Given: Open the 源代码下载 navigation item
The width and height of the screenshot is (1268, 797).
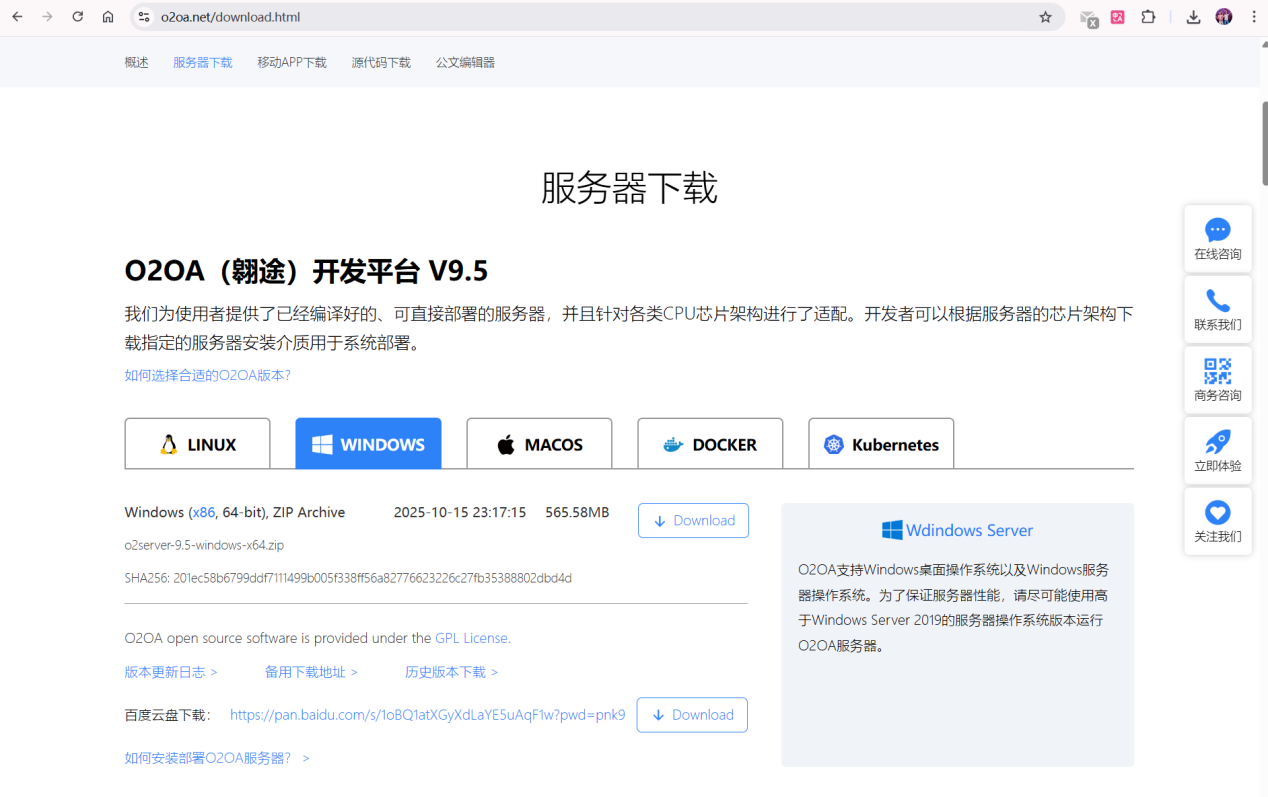Looking at the screenshot, I should click(x=381, y=62).
